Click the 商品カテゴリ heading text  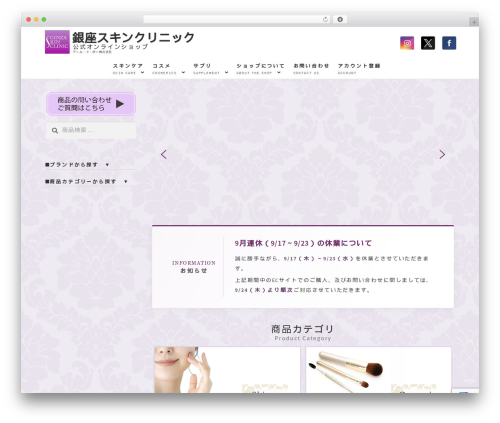coord(302,329)
